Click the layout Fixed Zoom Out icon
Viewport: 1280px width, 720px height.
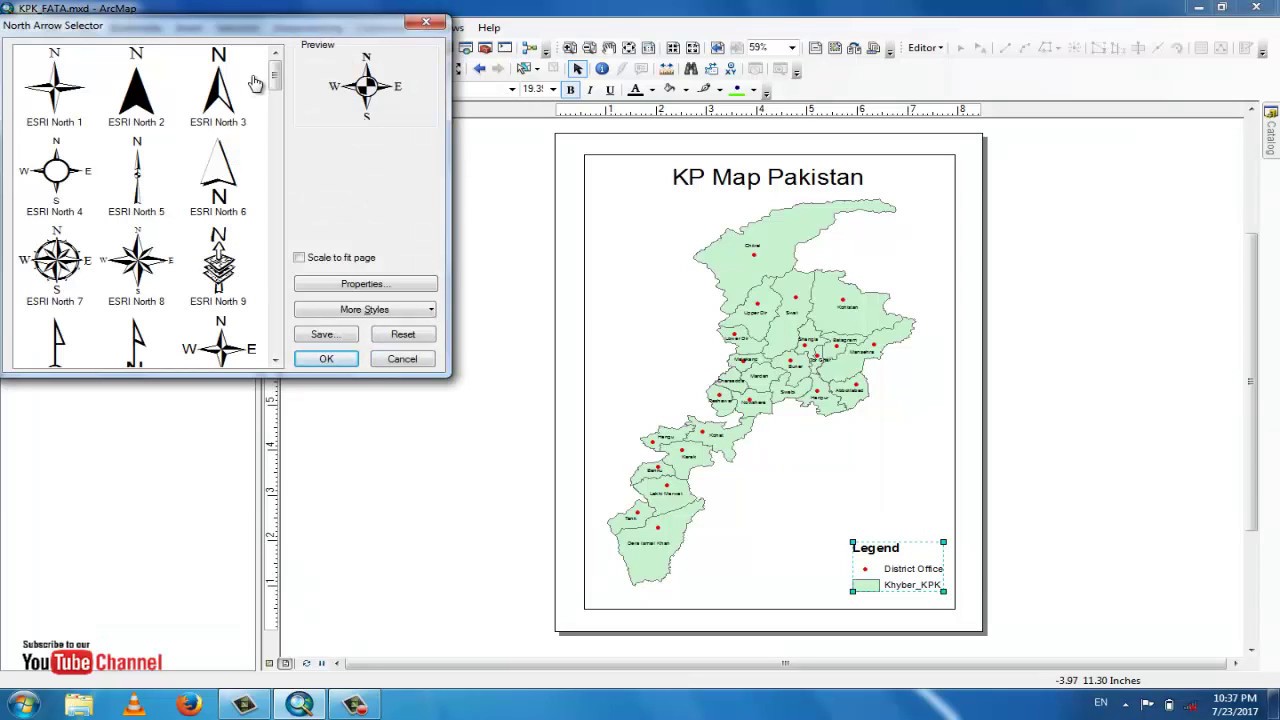coord(693,48)
